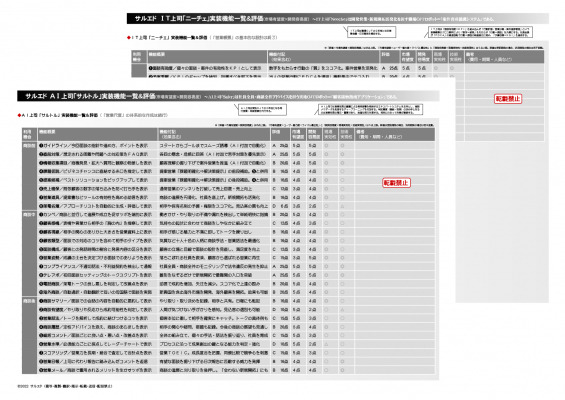Click the サルトル title banner
This screenshot has height=400, width=565.
228,96
